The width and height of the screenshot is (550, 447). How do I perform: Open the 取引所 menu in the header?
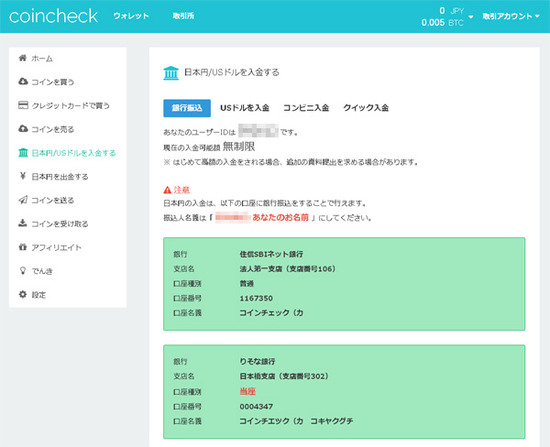(x=183, y=16)
